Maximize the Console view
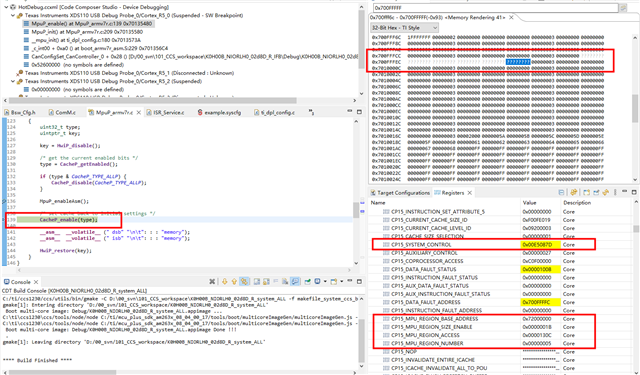This screenshot has width=640, height=375. pos(359,282)
